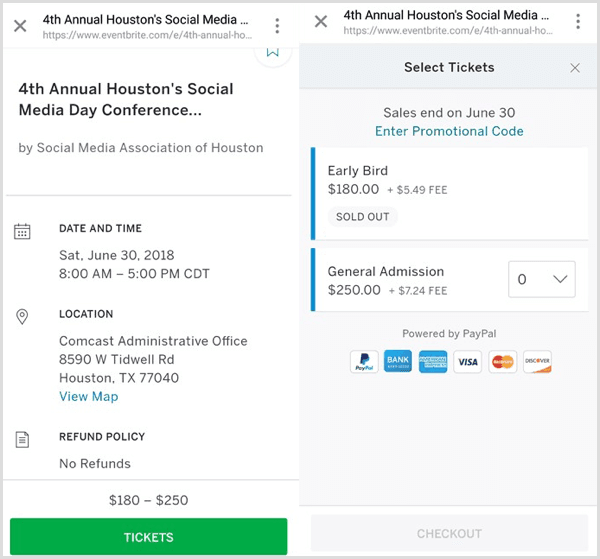Click the calendar icon beside Date and Time
Viewport: 600px width, 559px height.
pos(22,231)
